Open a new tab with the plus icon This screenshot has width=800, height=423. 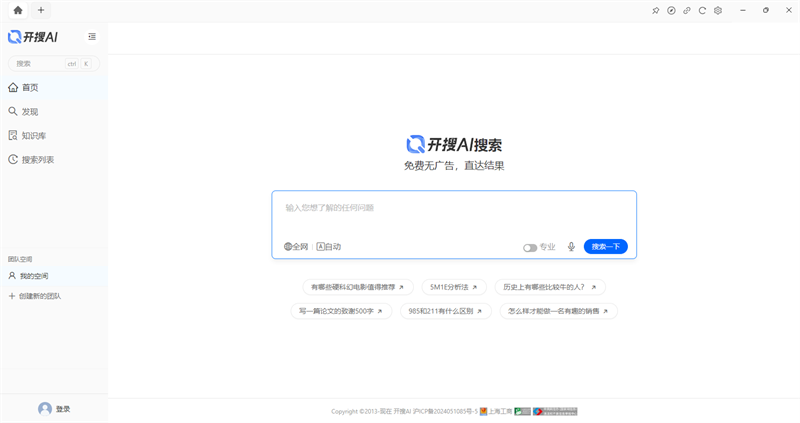41,10
